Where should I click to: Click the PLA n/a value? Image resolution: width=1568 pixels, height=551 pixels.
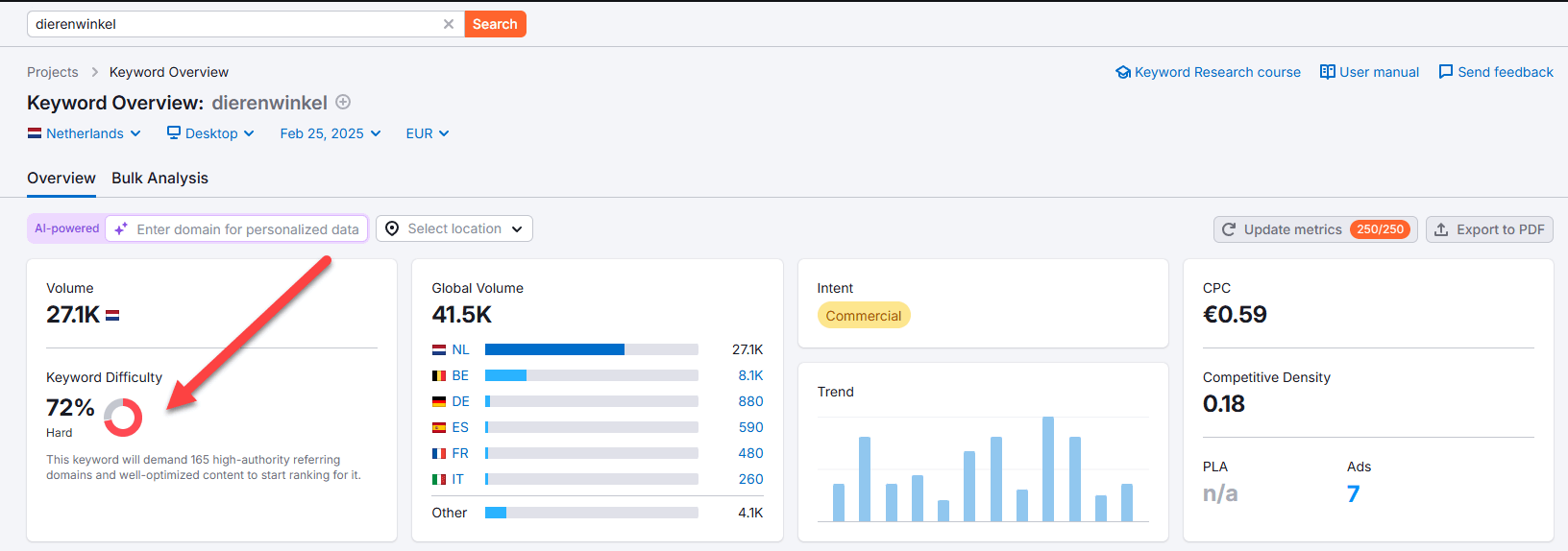[1220, 493]
